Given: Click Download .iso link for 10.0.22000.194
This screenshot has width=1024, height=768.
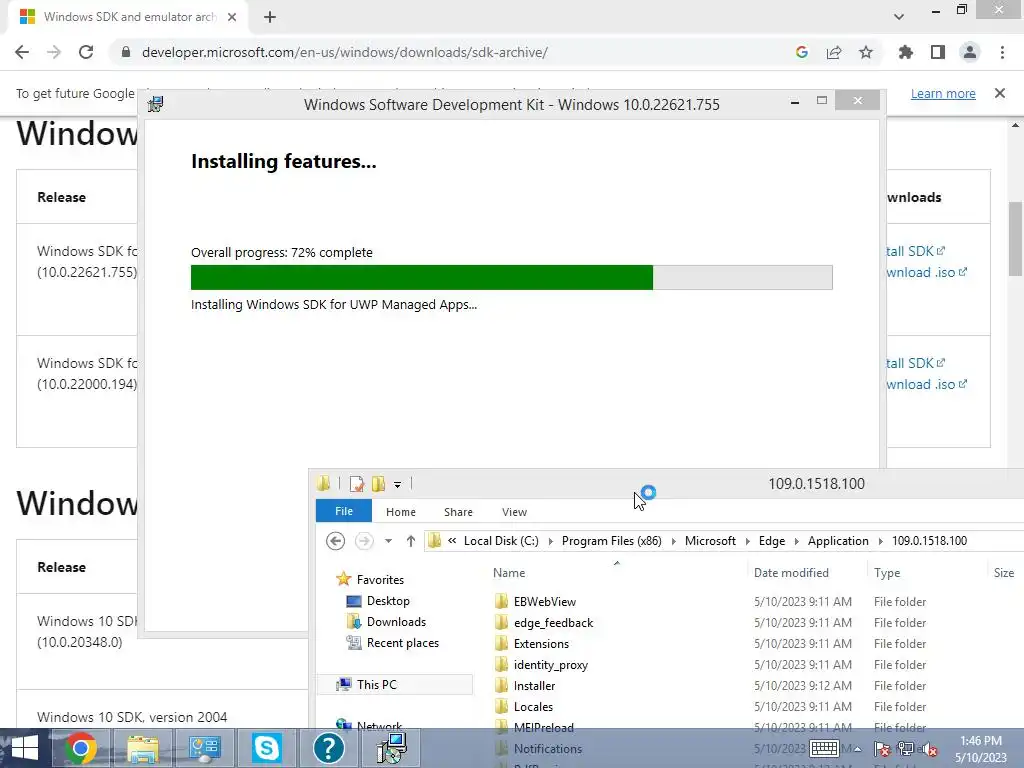Looking at the screenshot, I should [x=926, y=384].
